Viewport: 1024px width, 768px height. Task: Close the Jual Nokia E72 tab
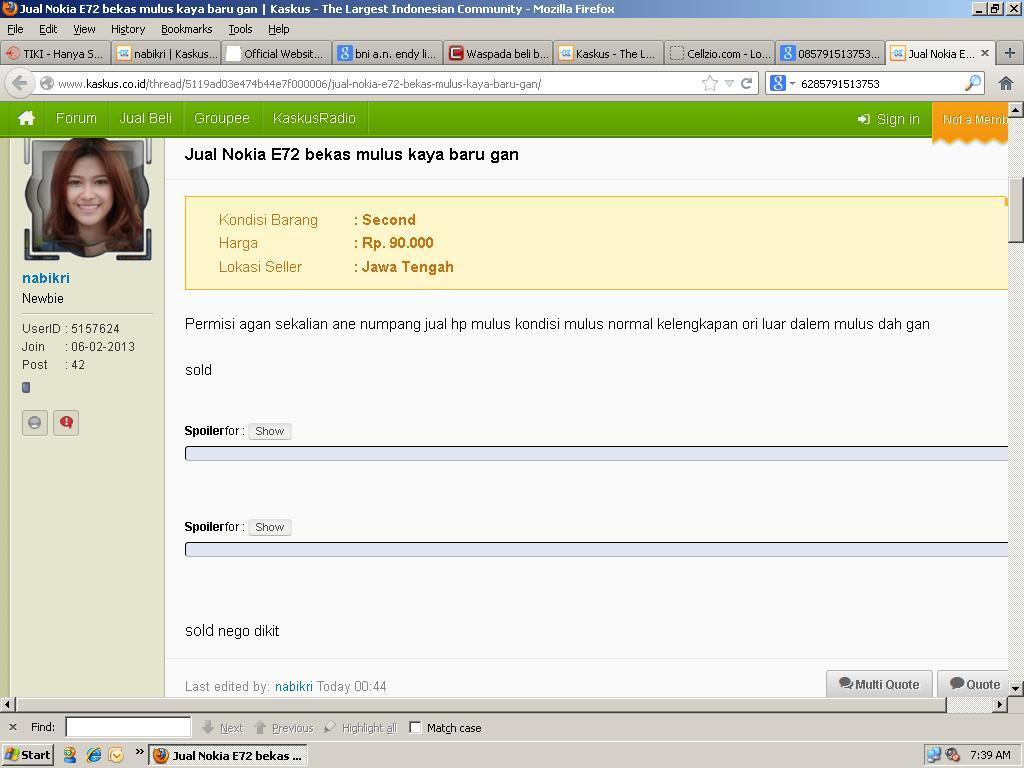pos(985,53)
